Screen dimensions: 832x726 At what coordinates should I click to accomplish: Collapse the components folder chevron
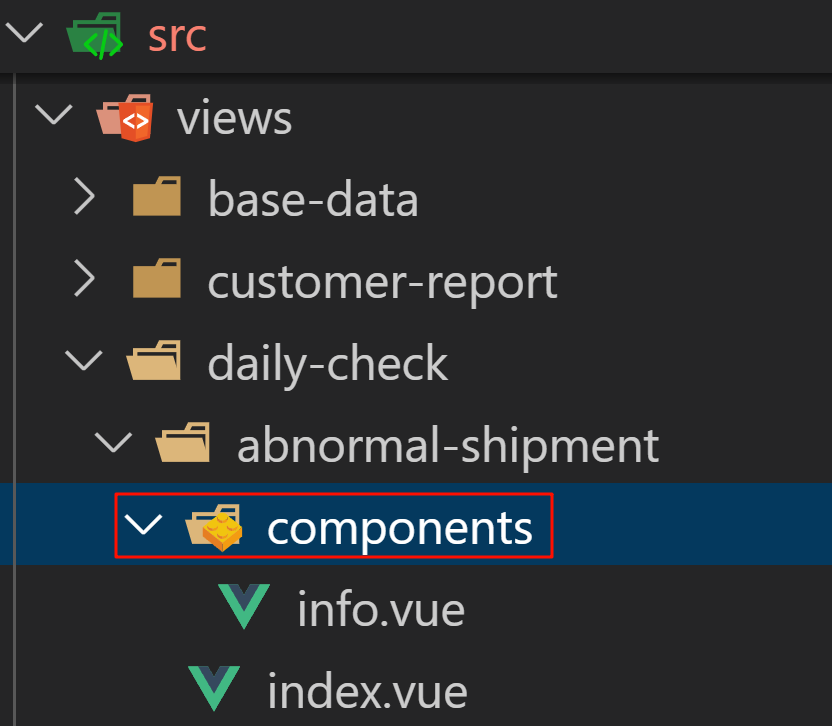click(143, 524)
